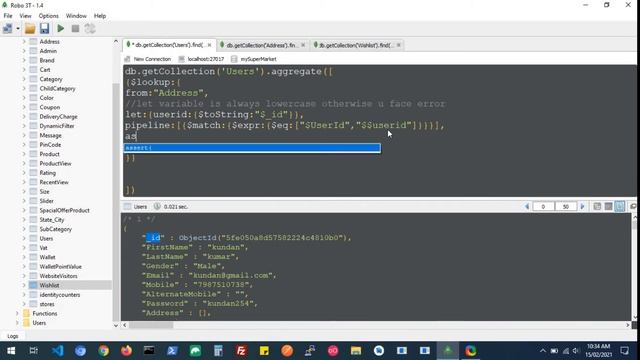The width and height of the screenshot is (640, 360).
Task: Expand the Functions folder node
Action: tap(17, 313)
